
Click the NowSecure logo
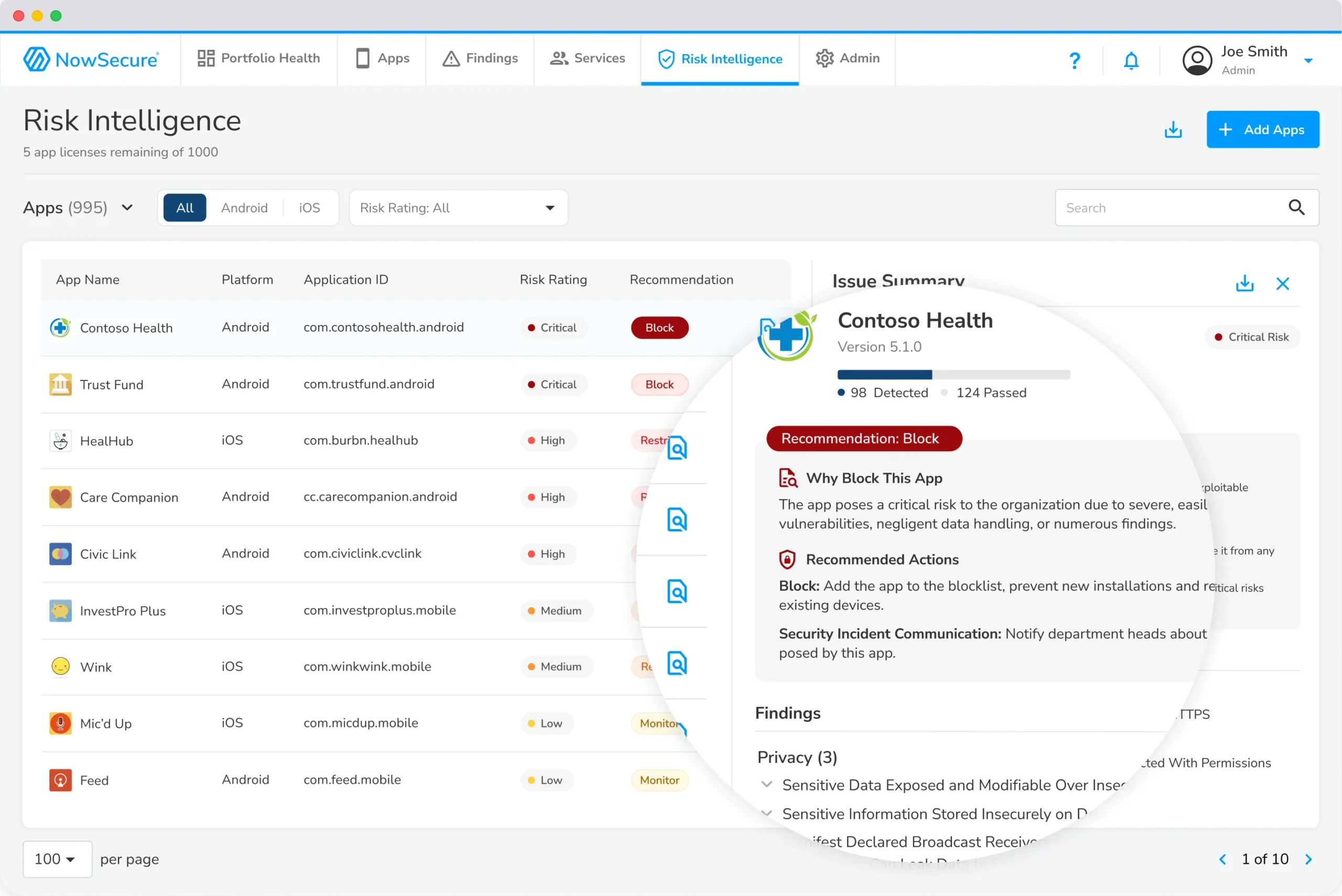point(91,59)
